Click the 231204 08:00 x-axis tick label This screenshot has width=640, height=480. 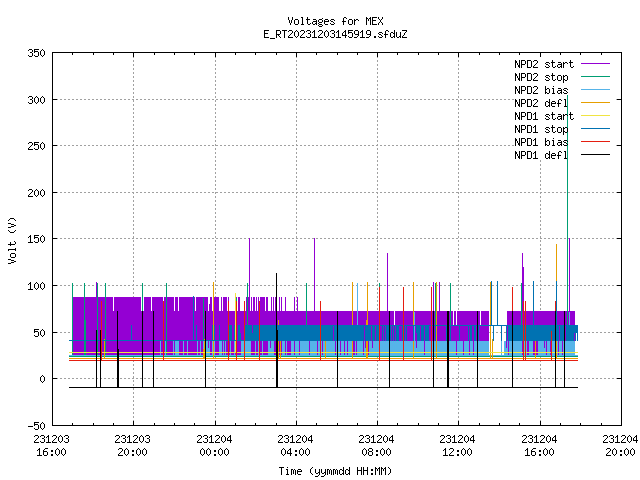click(x=376, y=446)
